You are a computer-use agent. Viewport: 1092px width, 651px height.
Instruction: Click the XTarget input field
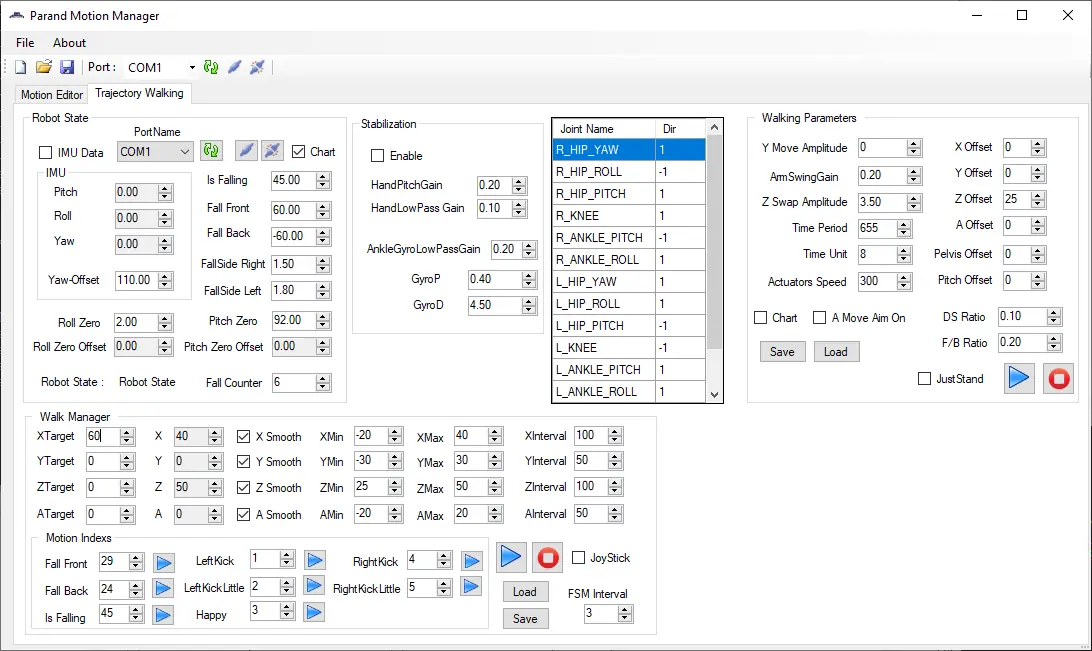coord(103,437)
